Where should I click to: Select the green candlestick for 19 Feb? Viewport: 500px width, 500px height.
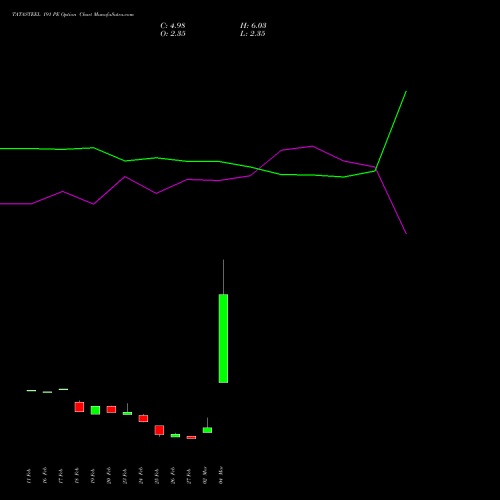point(95,410)
